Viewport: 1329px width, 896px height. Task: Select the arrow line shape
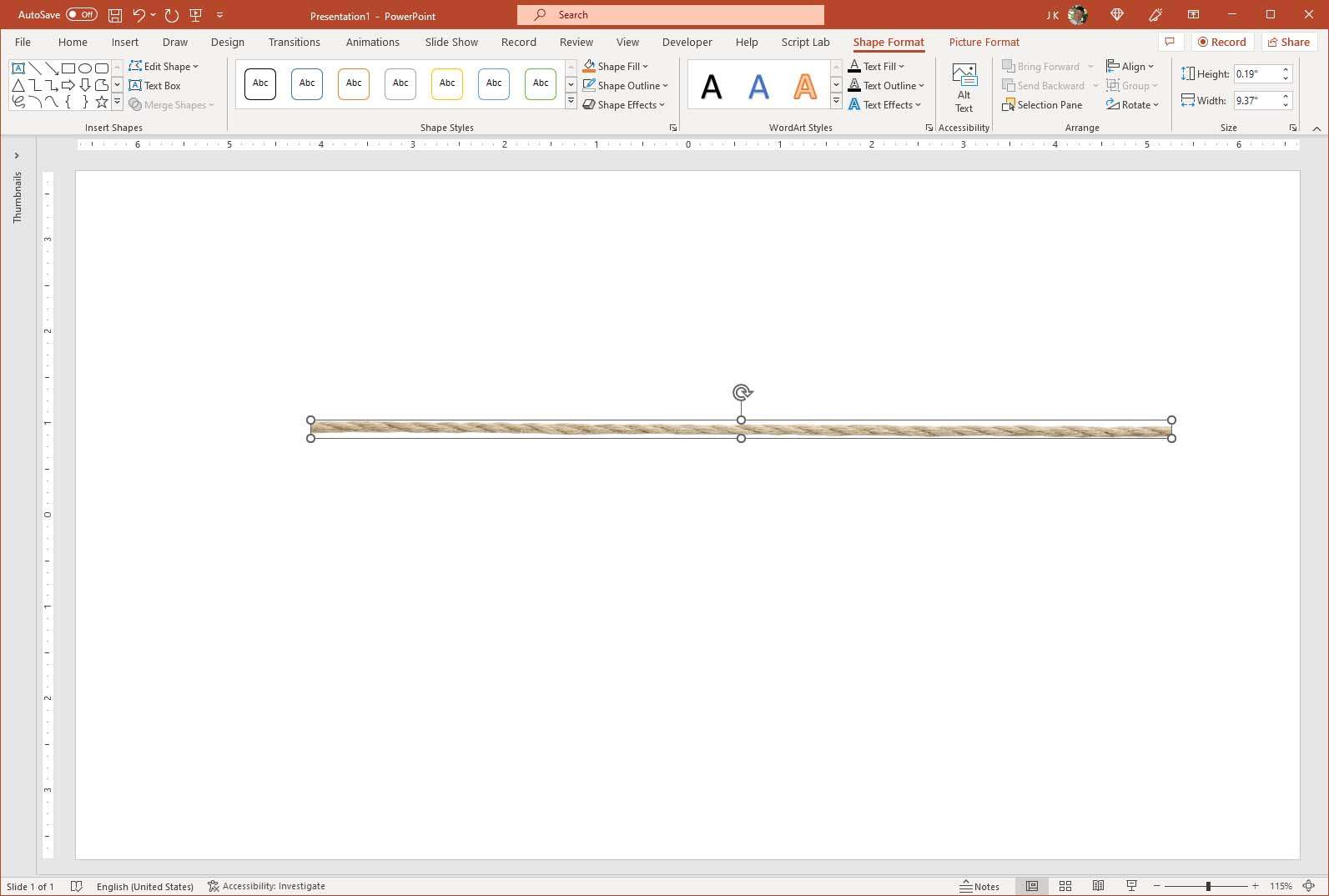click(x=51, y=68)
